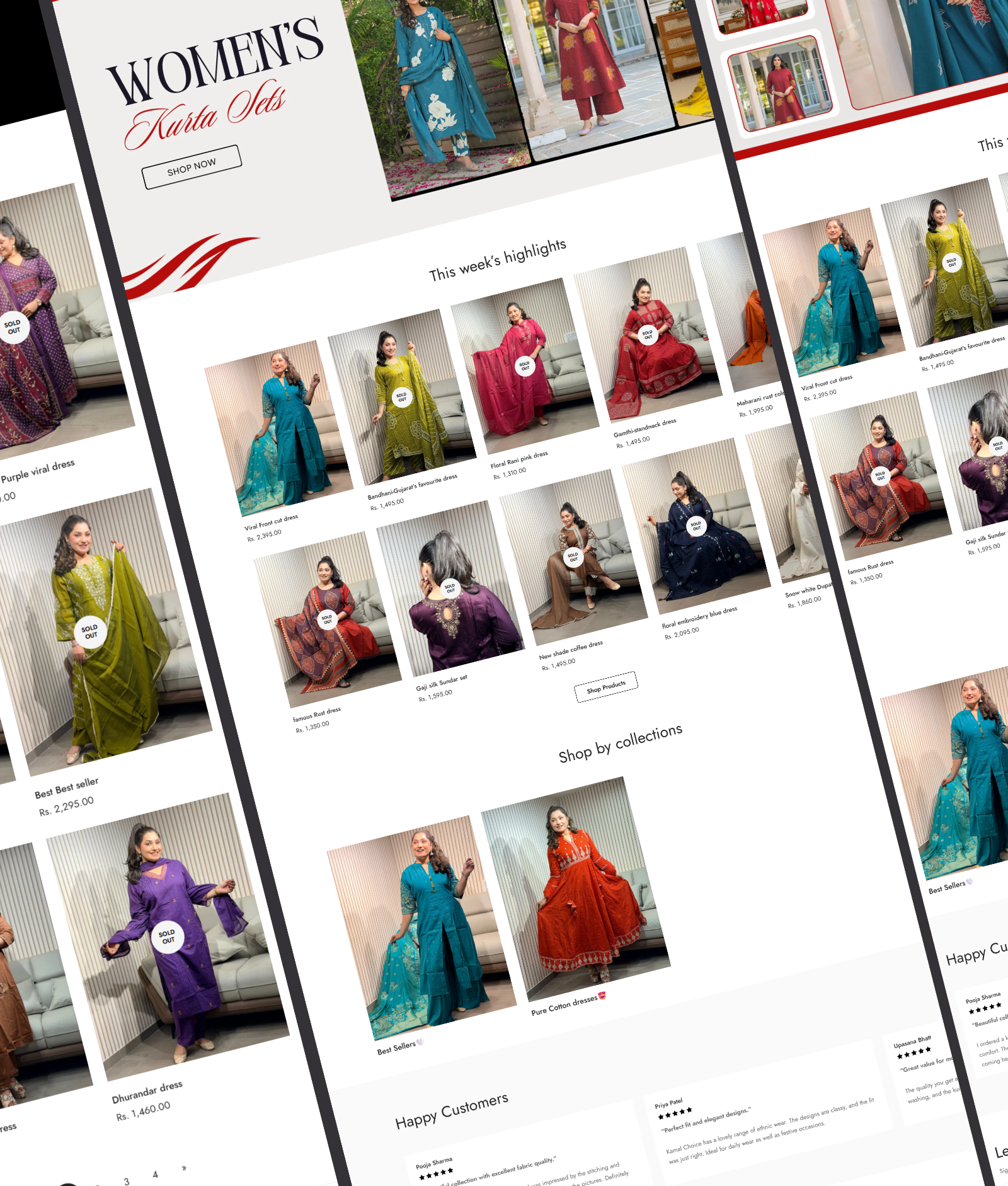
Task: Open the New shade coffee dress photo
Action: (x=573, y=558)
